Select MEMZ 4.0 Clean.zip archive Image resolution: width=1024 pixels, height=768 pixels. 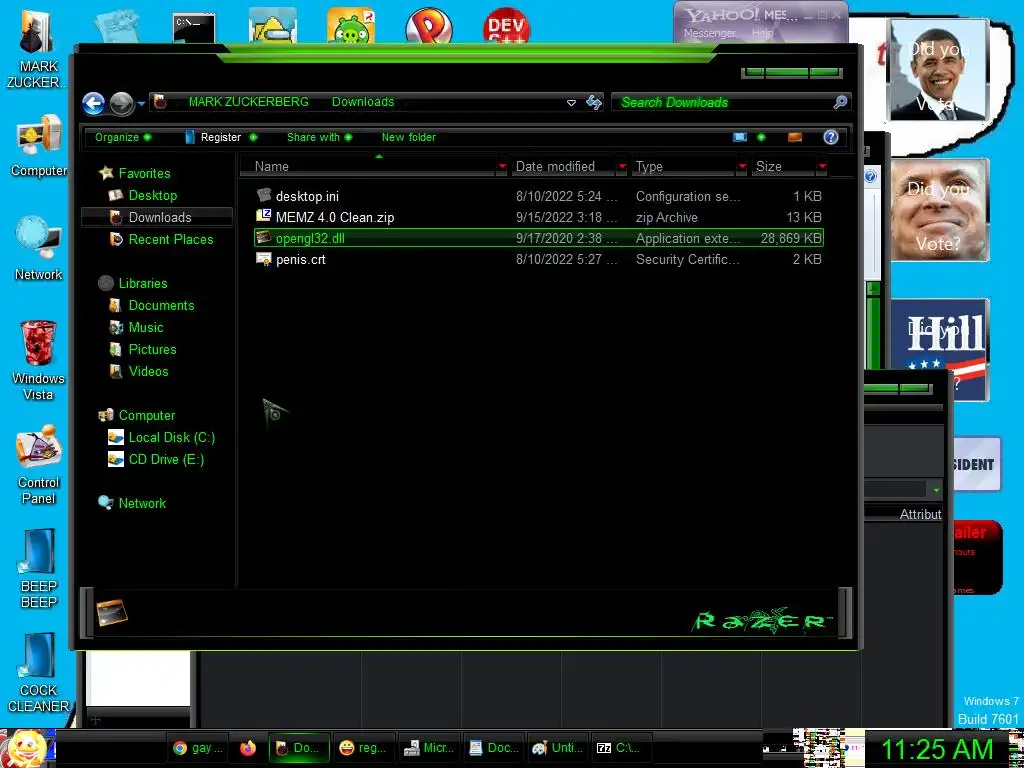[539, 217]
